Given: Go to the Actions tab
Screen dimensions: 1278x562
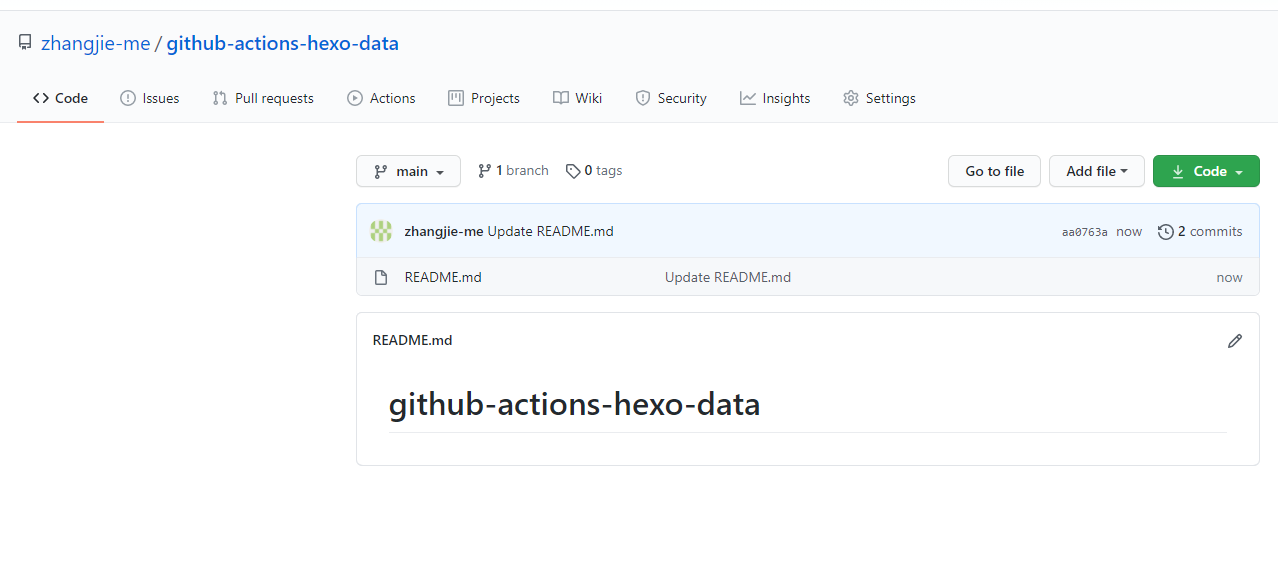Looking at the screenshot, I should click(x=381, y=98).
